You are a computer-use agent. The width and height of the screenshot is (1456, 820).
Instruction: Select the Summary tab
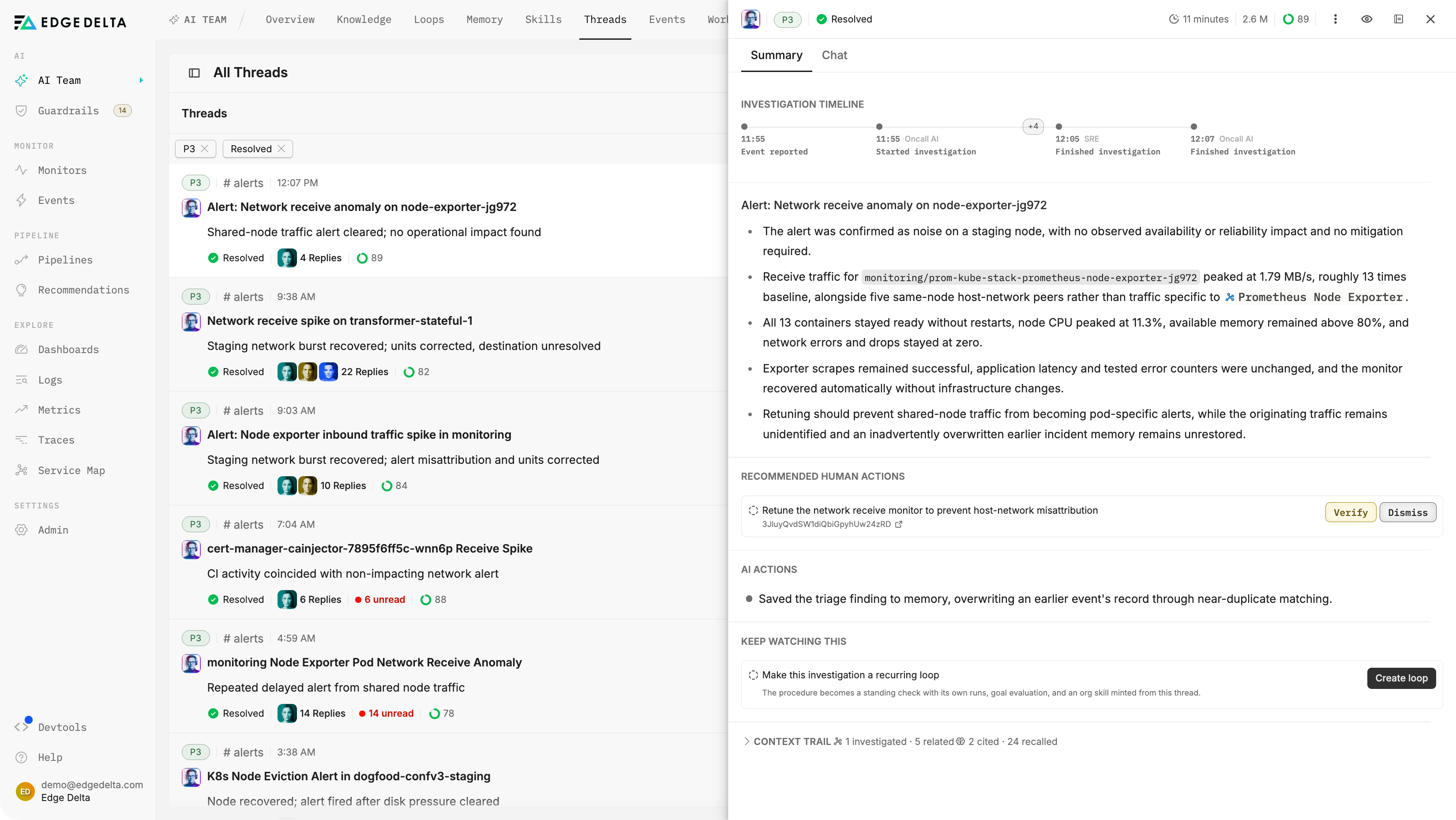(x=776, y=55)
